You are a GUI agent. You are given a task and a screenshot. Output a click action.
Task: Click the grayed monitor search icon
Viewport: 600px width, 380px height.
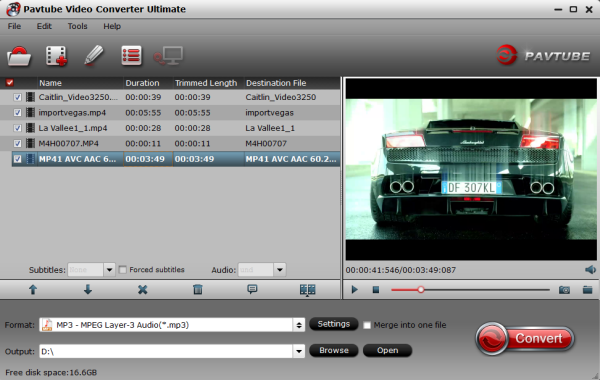[168, 56]
